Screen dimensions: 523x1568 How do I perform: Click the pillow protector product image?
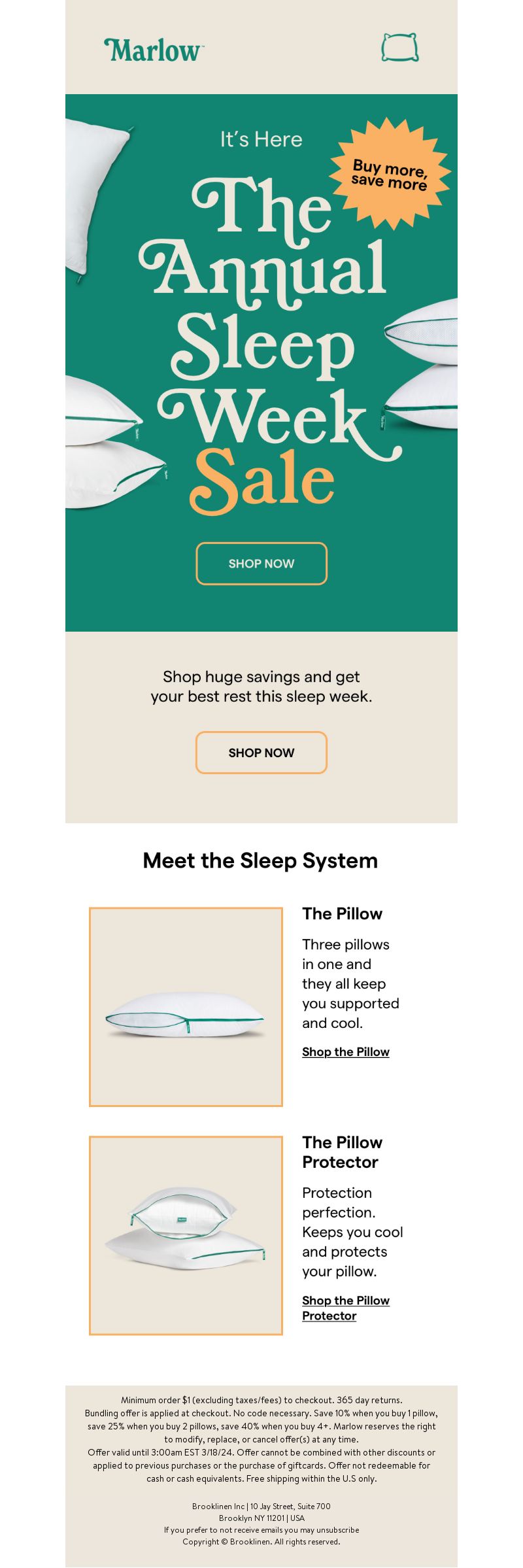point(186,1235)
